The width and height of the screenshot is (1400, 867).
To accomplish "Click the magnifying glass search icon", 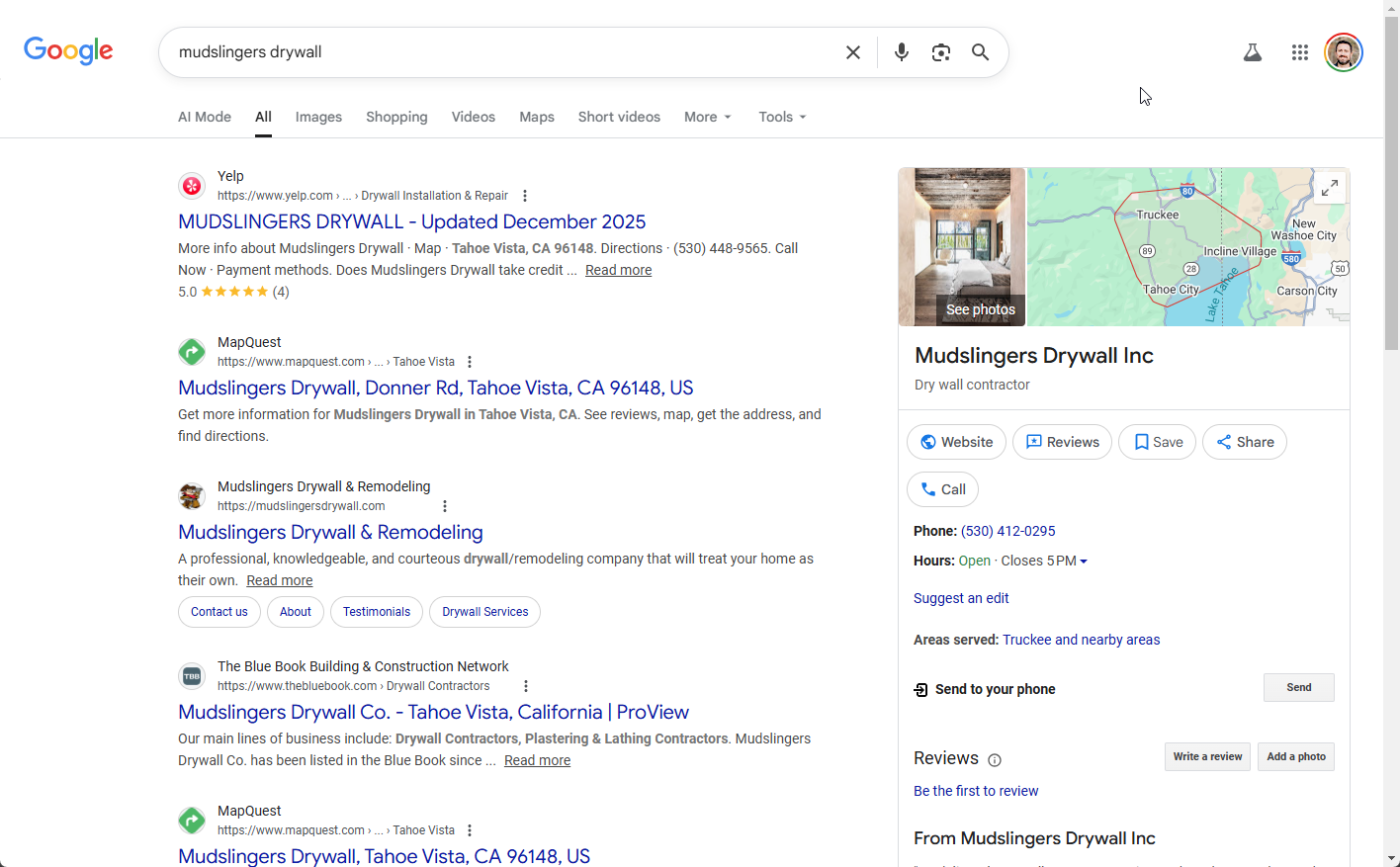I will click(981, 52).
